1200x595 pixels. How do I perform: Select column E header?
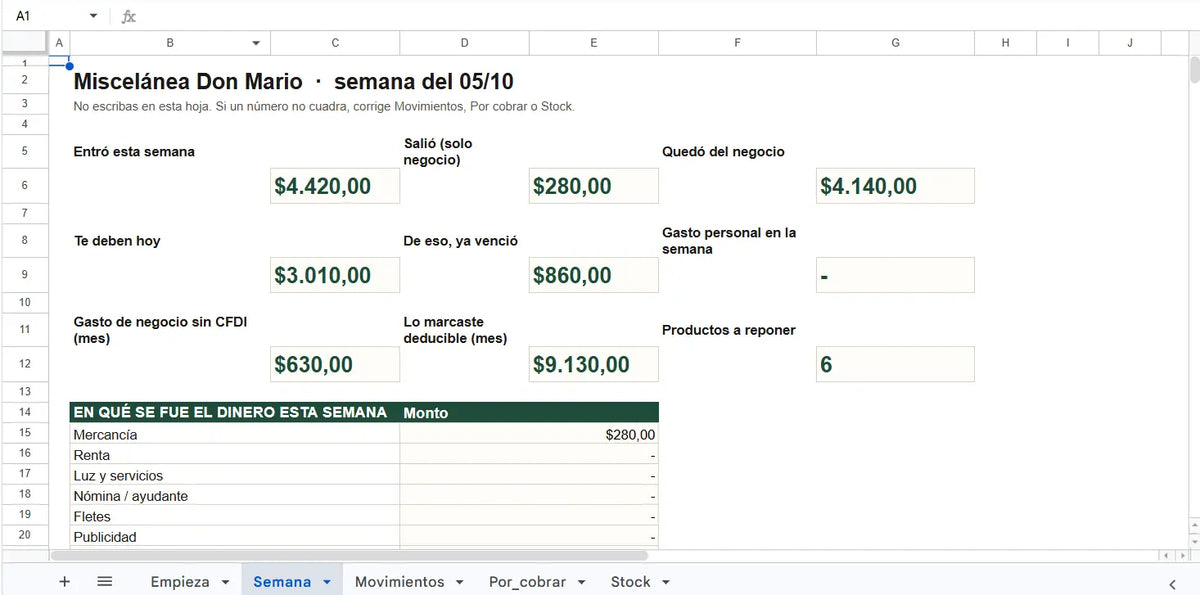click(x=594, y=43)
